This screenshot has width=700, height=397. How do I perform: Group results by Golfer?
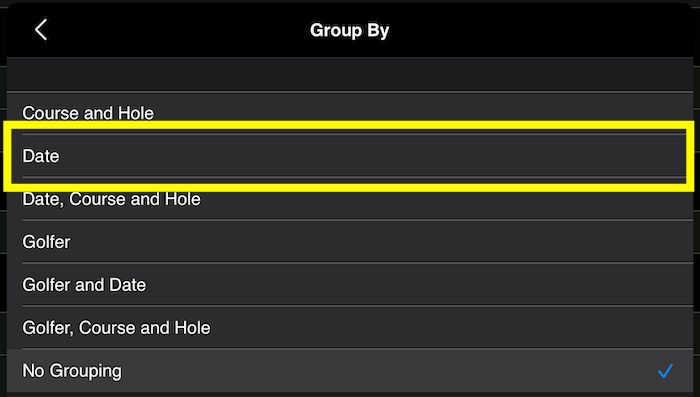coord(350,242)
